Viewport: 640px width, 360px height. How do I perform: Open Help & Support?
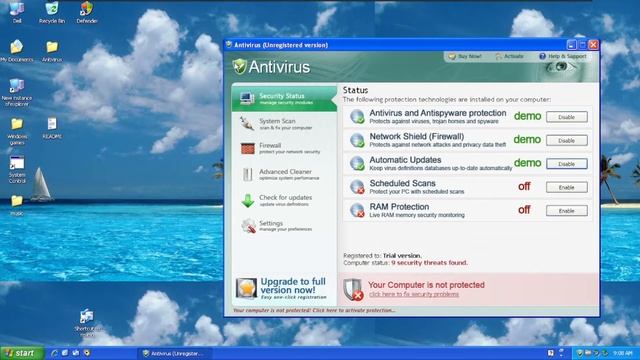(x=562, y=56)
